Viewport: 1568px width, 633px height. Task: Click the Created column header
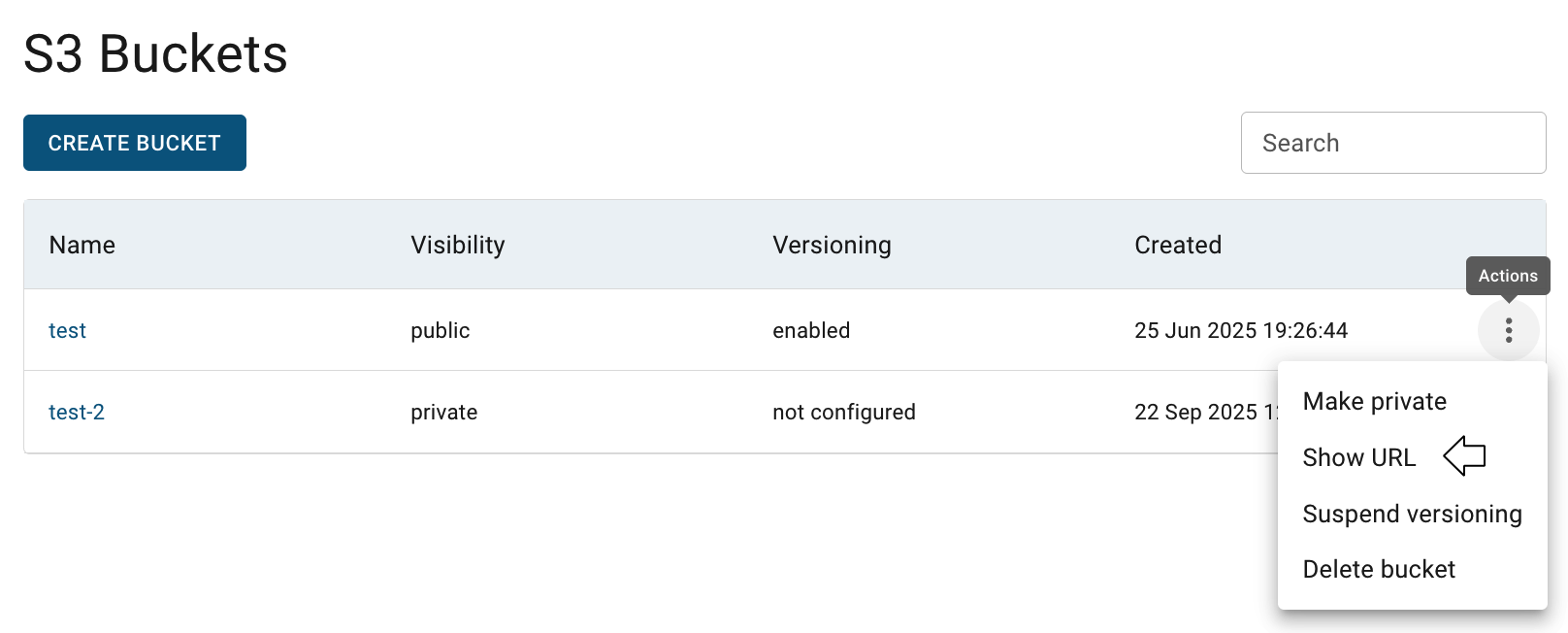pyautogui.click(x=1178, y=246)
